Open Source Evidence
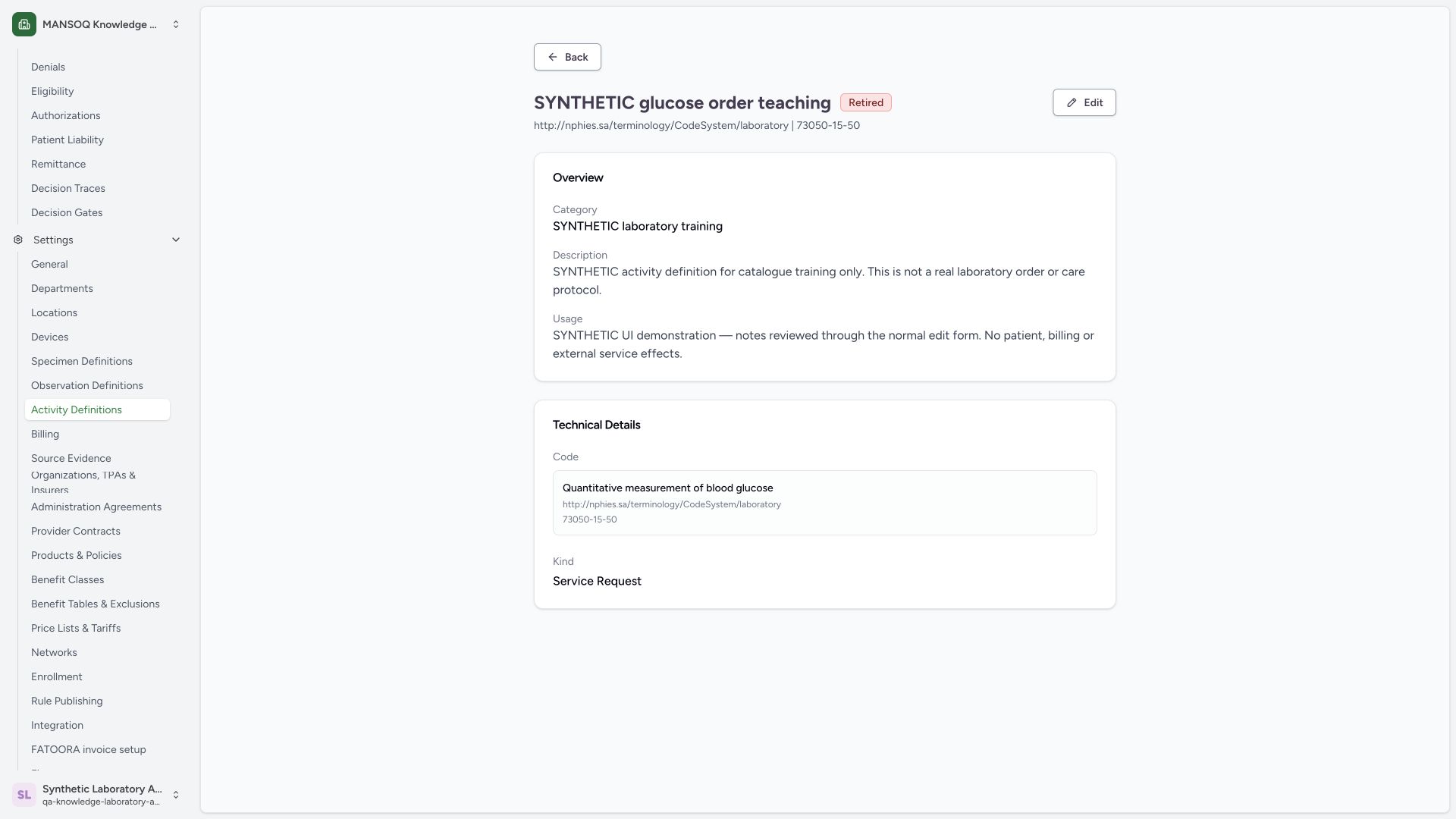1456x819 pixels. tap(97, 458)
